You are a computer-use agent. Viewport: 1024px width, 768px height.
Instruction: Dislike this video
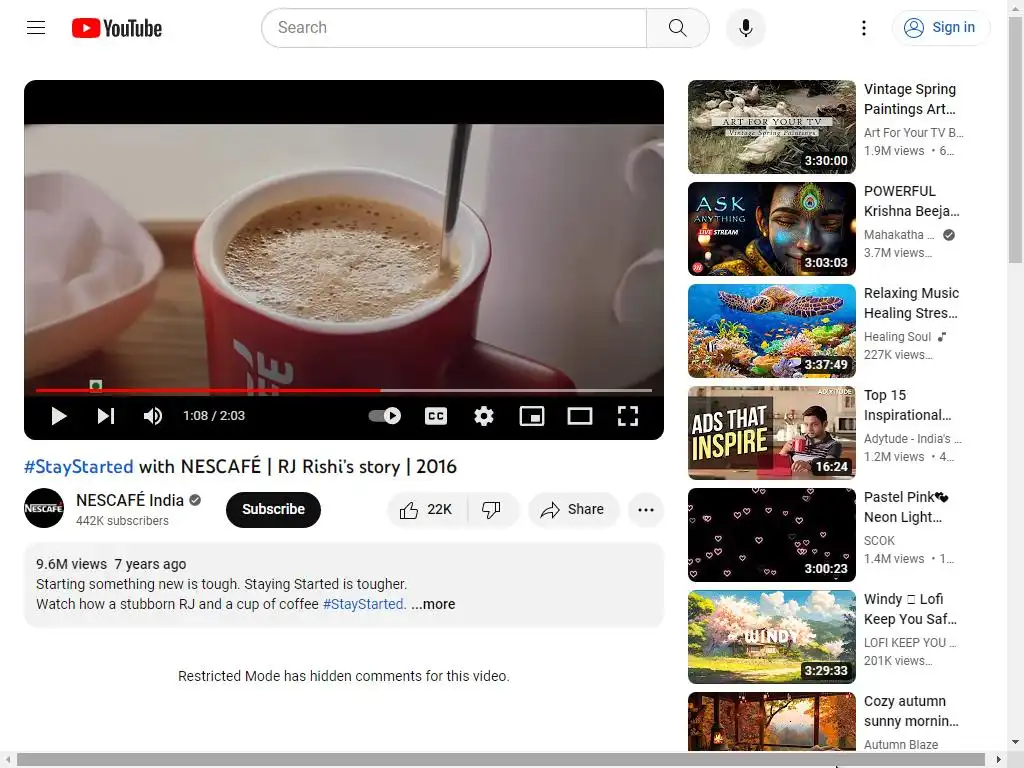492,509
